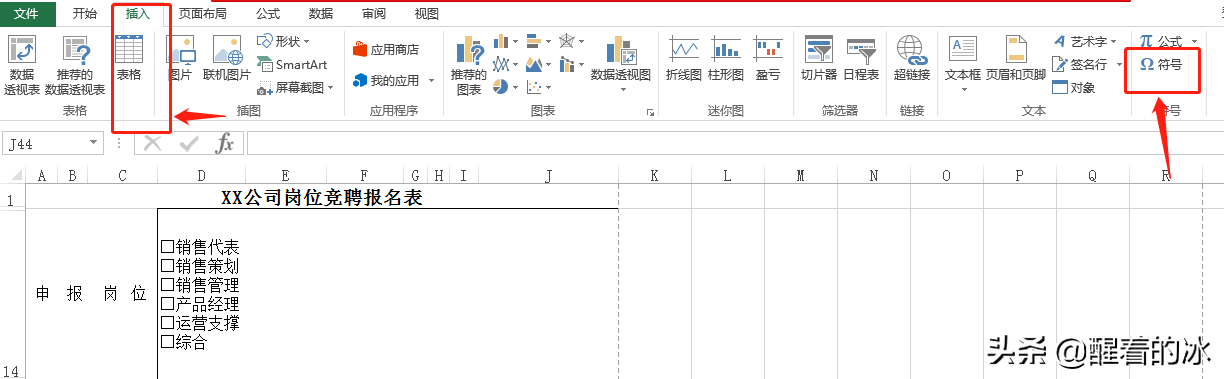Select row 1 header
This screenshot has height=379, width=1224.
pos(12,199)
